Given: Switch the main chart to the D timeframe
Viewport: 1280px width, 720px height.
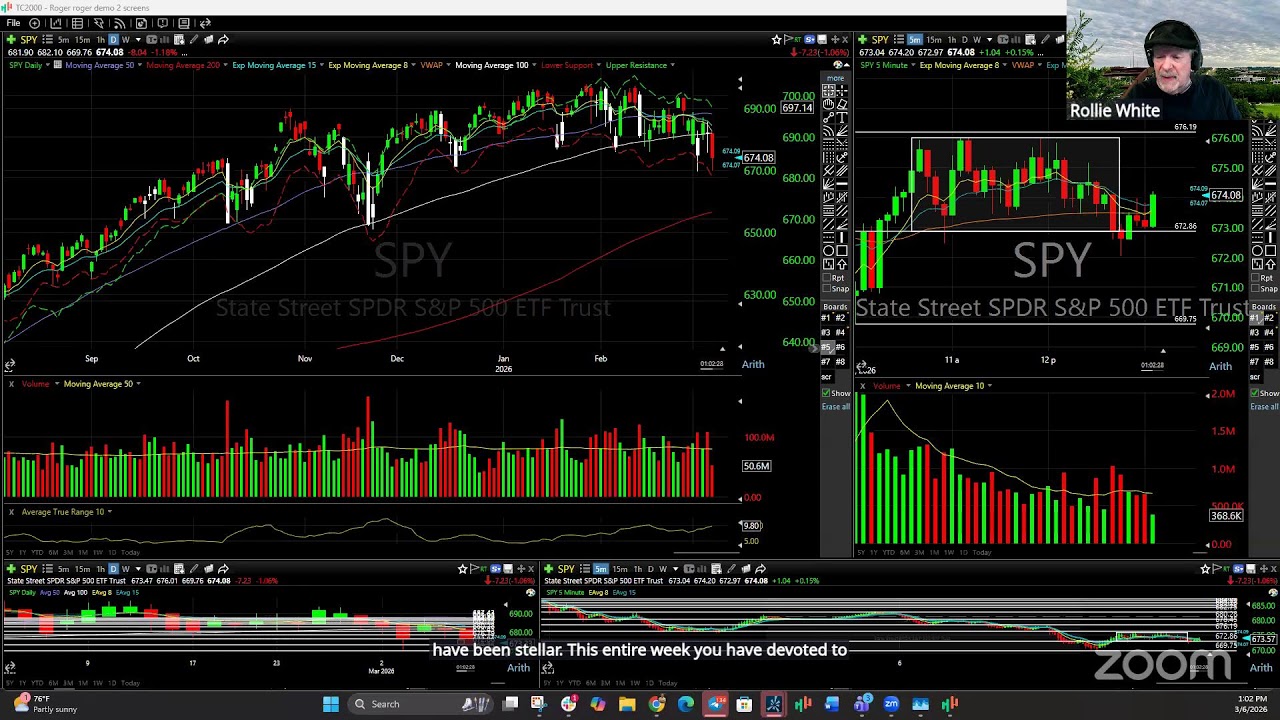Looking at the screenshot, I should (112, 40).
